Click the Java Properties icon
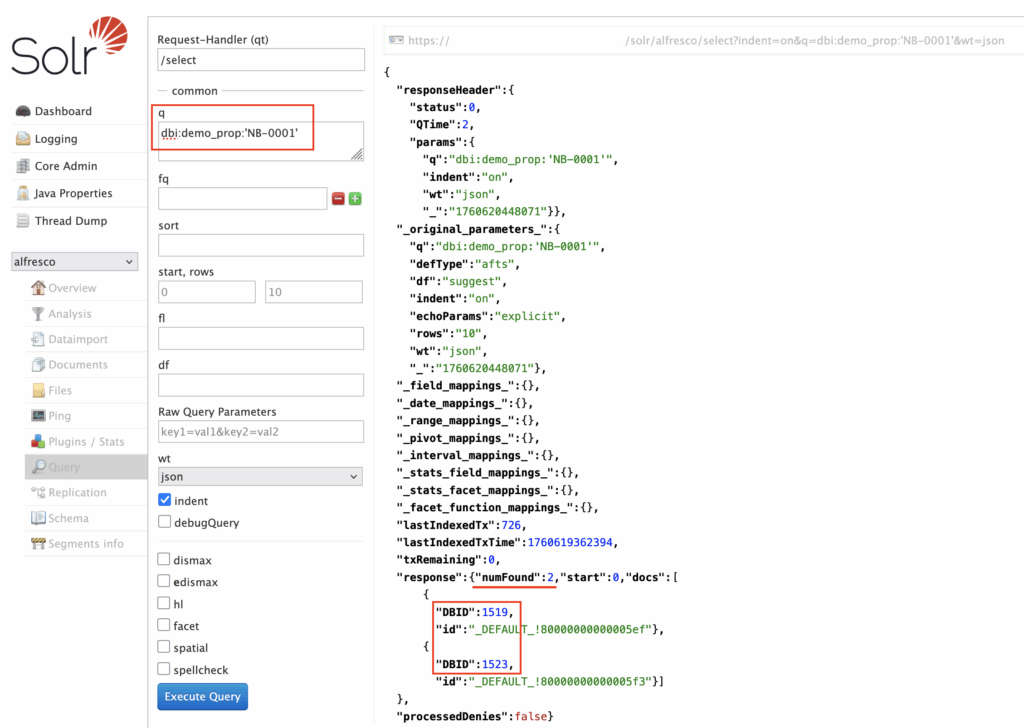Viewport: 1024px width, 728px height. pyautogui.click(x=23, y=193)
